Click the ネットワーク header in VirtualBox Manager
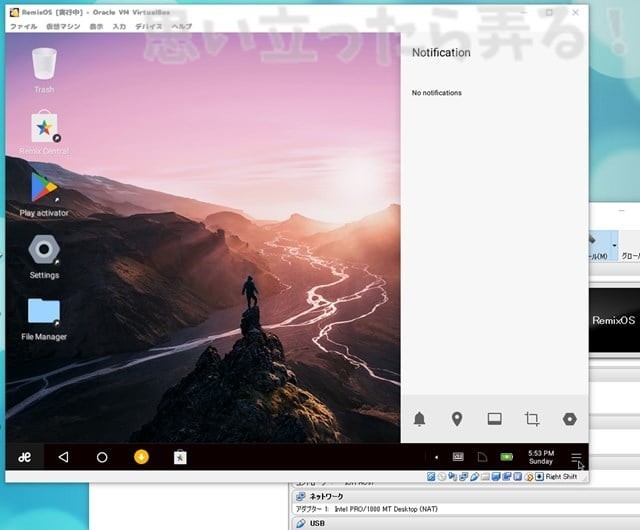Viewport: 640px width, 530px height. tap(326, 497)
